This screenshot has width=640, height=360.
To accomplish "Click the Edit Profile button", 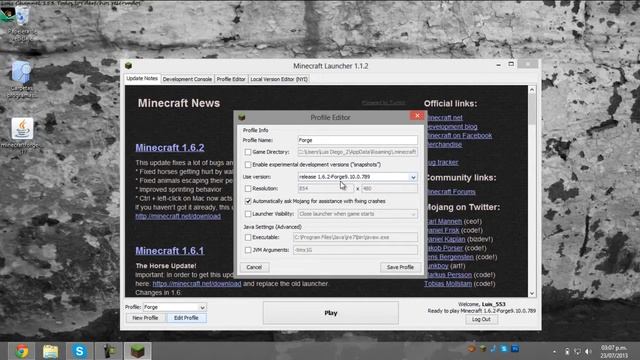I will point(186,318).
